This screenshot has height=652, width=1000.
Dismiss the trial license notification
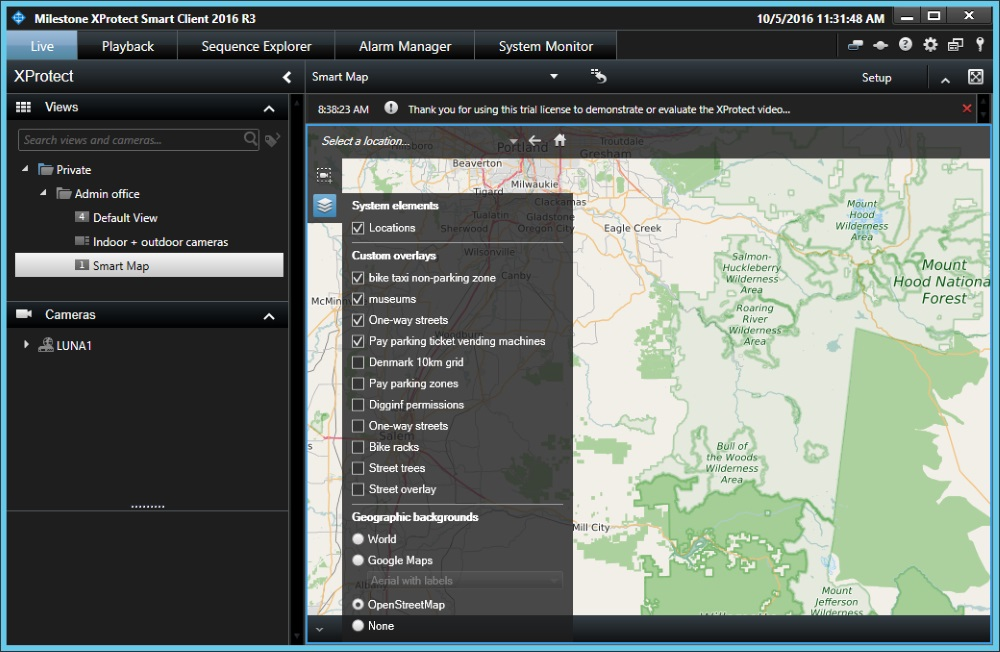966,108
